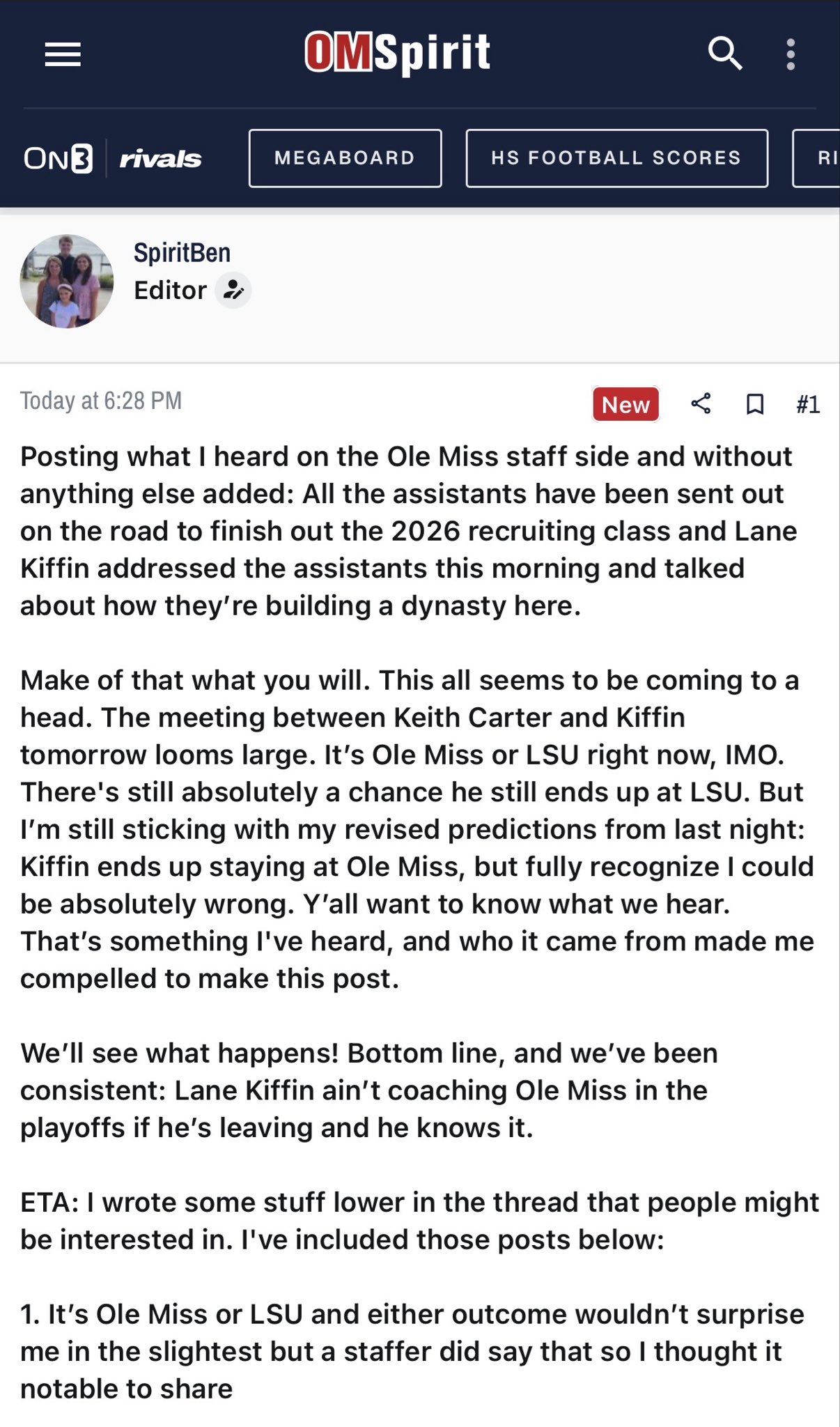Open the three-dot overflow menu
This screenshot has height=1427, width=840.
pos(791,54)
